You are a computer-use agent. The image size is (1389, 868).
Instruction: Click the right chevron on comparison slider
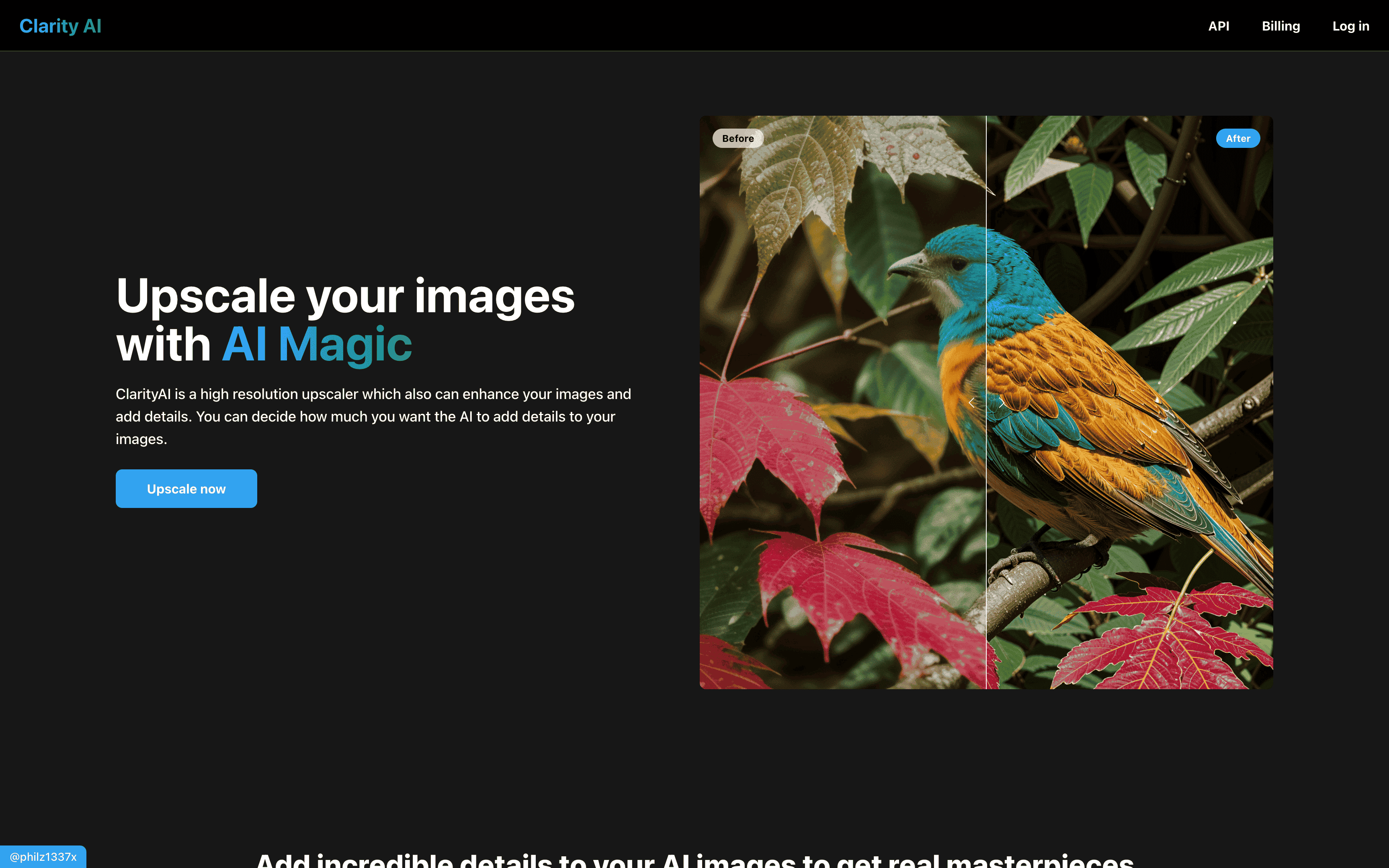coord(1002,402)
